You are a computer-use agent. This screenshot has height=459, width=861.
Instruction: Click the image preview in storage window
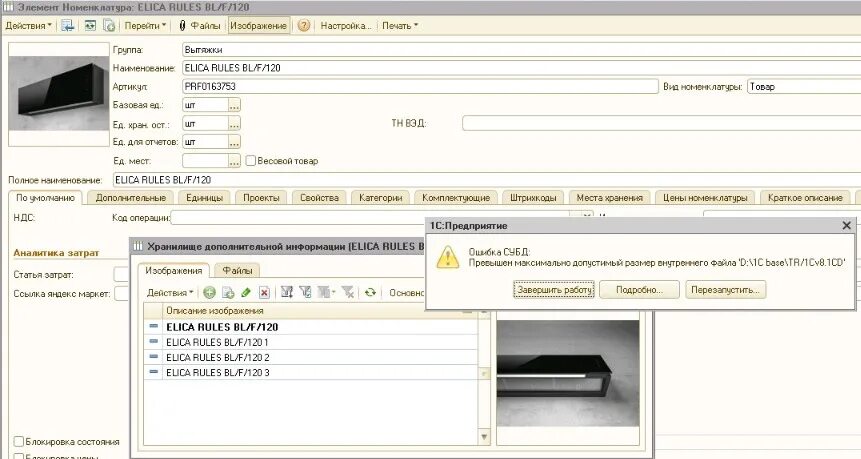coord(568,373)
